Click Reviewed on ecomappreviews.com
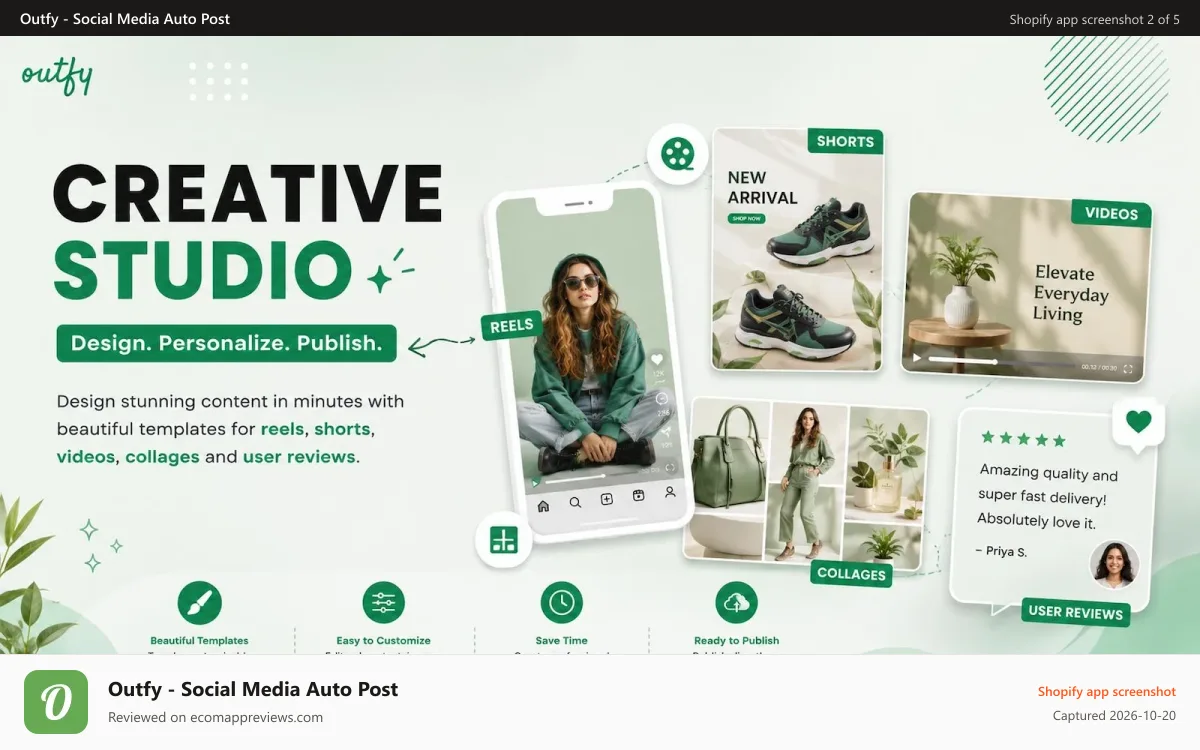The width and height of the screenshot is (1200, 750). click(215, 717)
